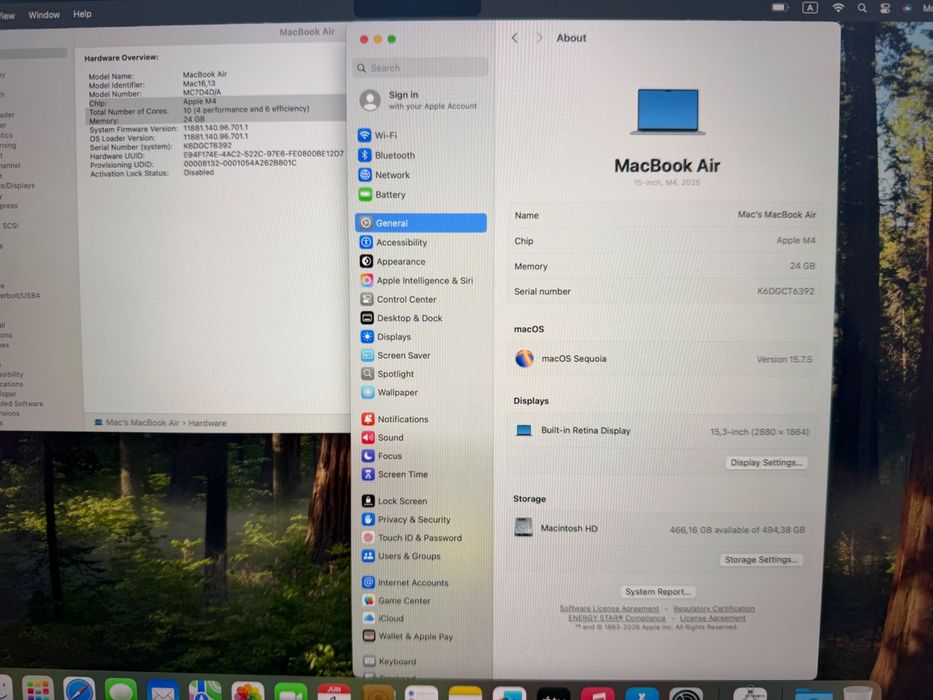Open Screen Time settings

(395, 474)
